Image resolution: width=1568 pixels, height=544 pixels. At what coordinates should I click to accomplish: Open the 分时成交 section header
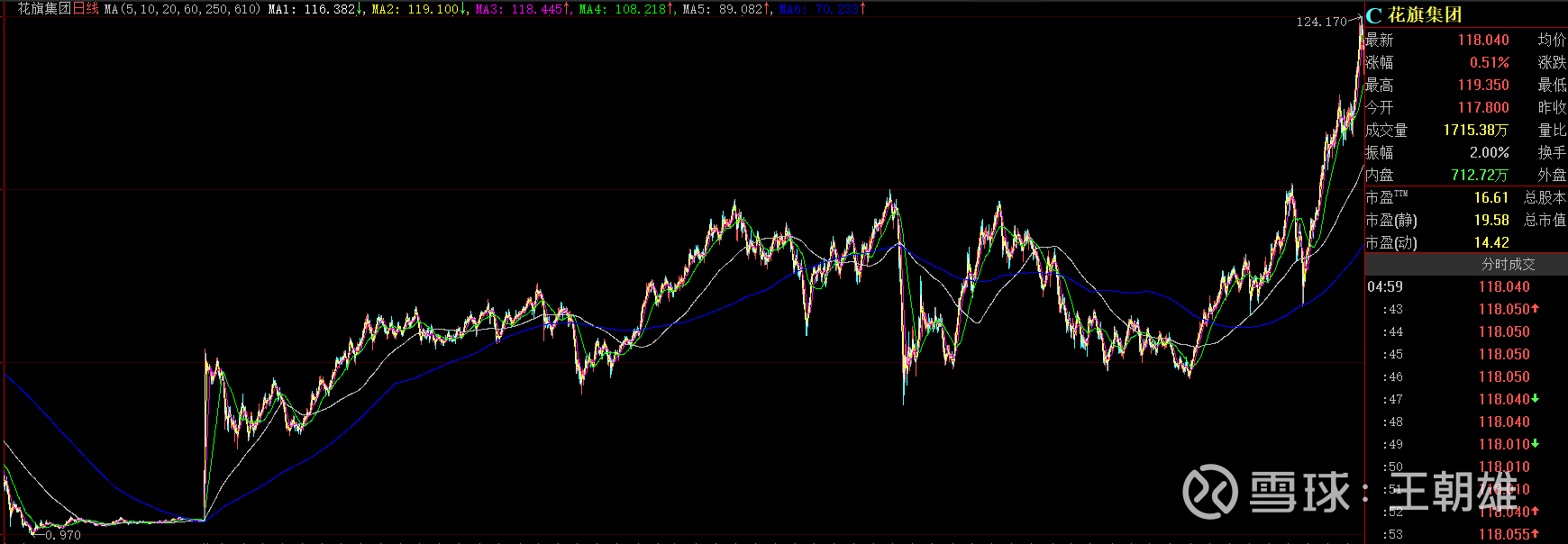(1466, 265)
